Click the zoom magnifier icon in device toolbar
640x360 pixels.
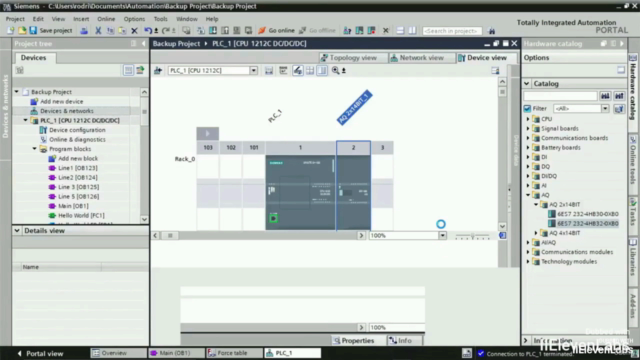tap(336, 71)
